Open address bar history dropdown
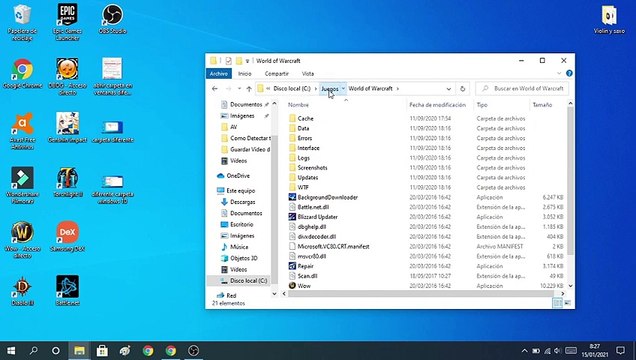This screenshot has width=636, height=360. tap(449, 88)
